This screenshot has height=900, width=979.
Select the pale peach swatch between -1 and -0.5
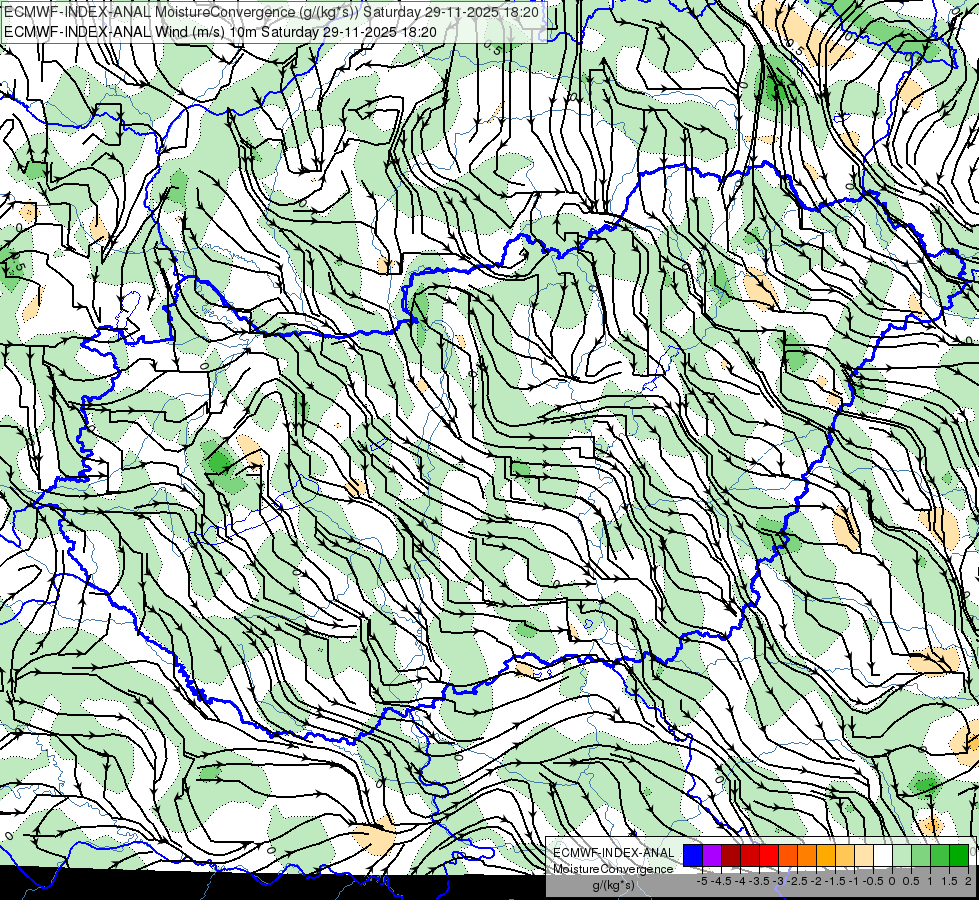(864, 856)
